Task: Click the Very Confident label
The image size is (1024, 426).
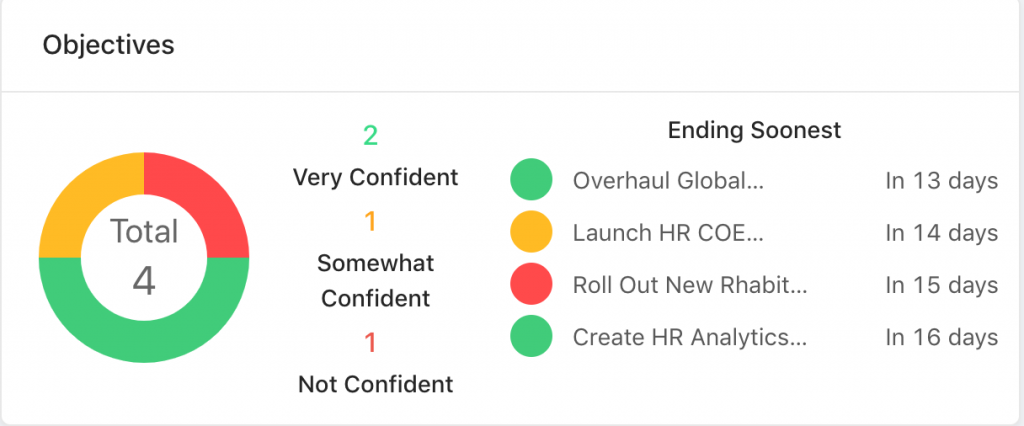Action: tap(376, 177)
